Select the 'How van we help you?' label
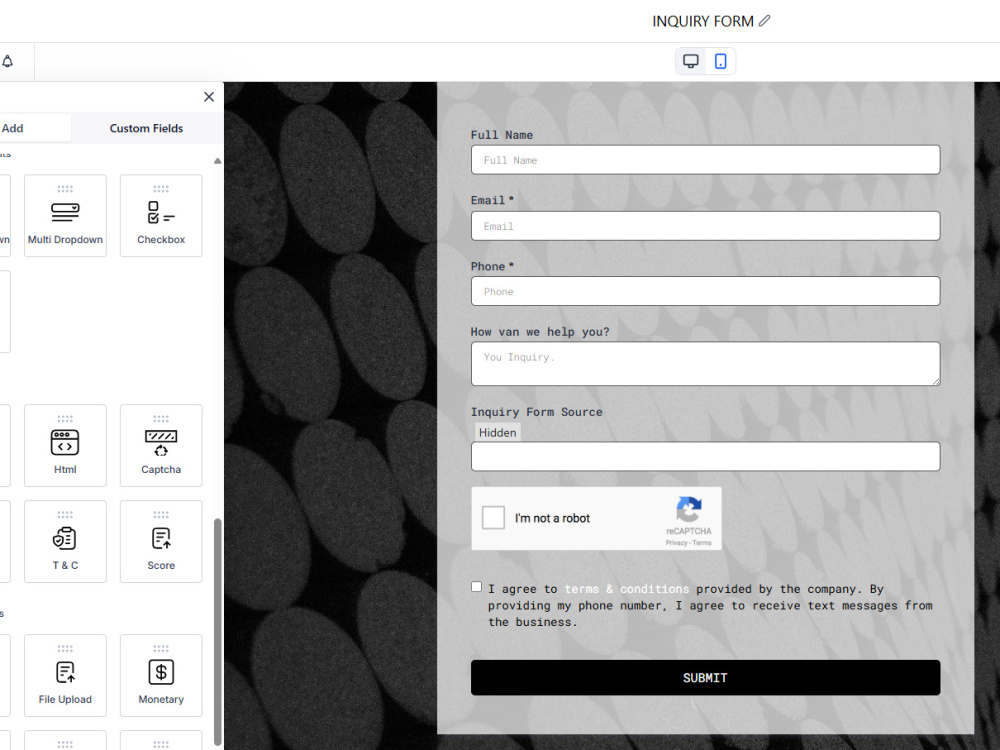1000x750 pixels. pyautogui.click(x=540, y=332)
